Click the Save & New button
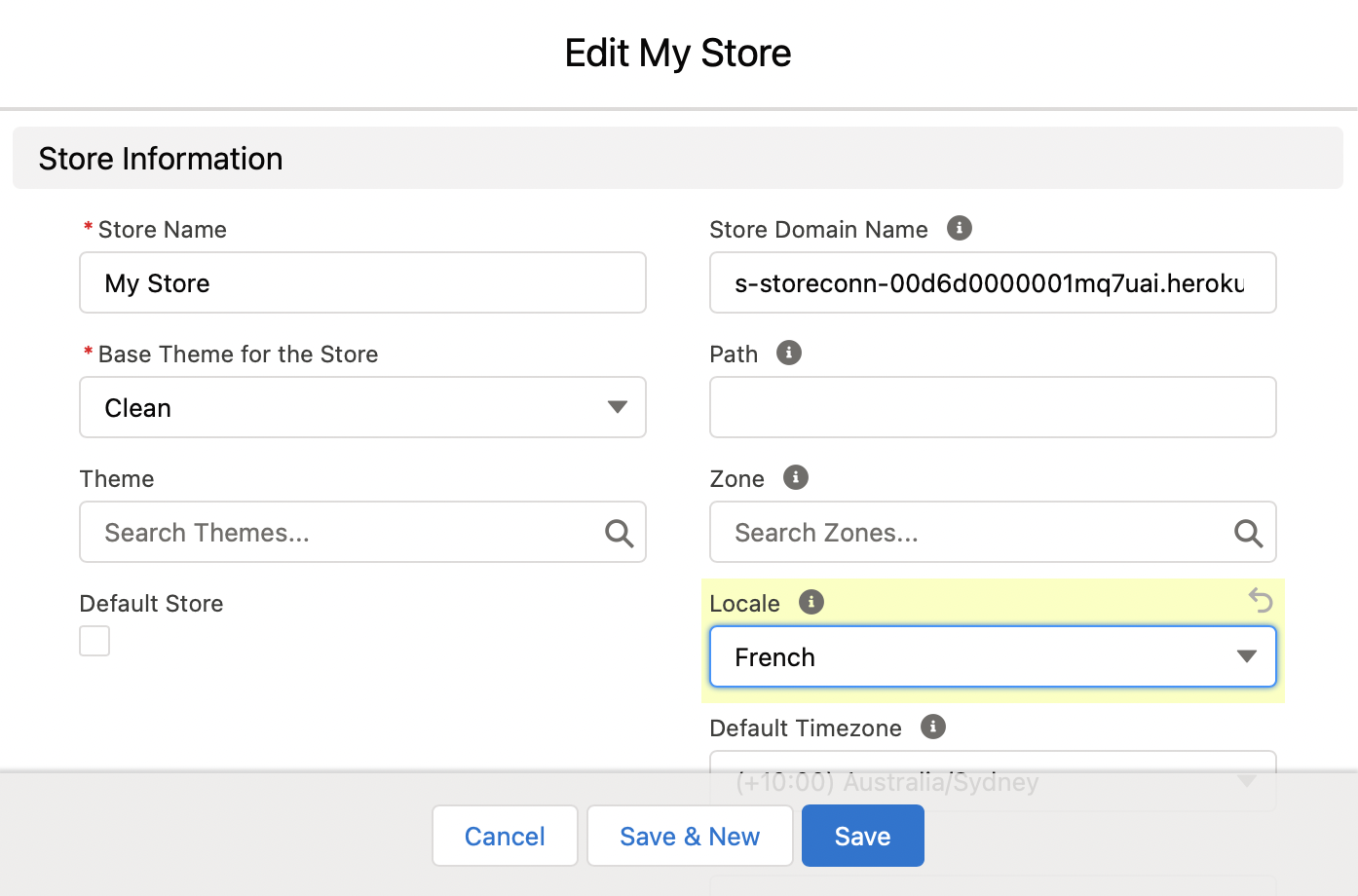The width and height of the screenshot is (1358, 896). click(x=690, y=836)
